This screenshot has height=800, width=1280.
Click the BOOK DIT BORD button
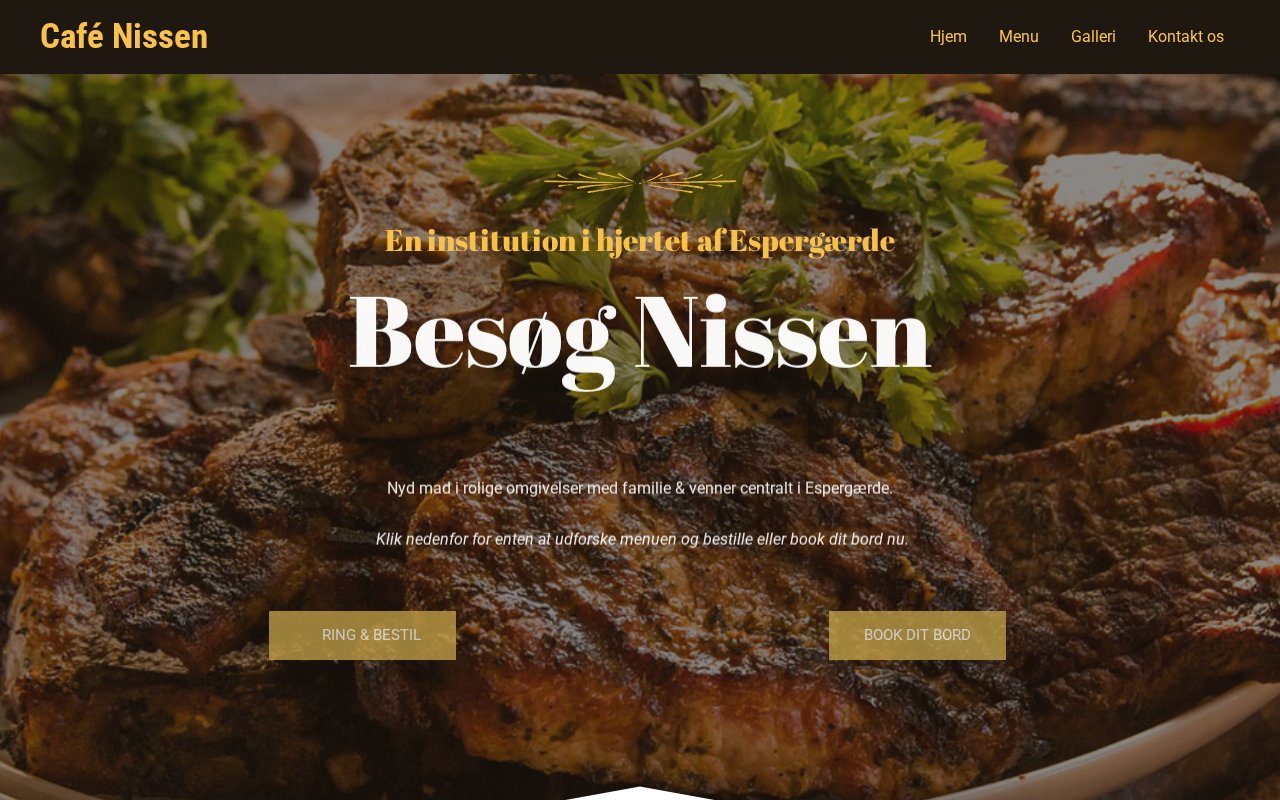(917, 635)
